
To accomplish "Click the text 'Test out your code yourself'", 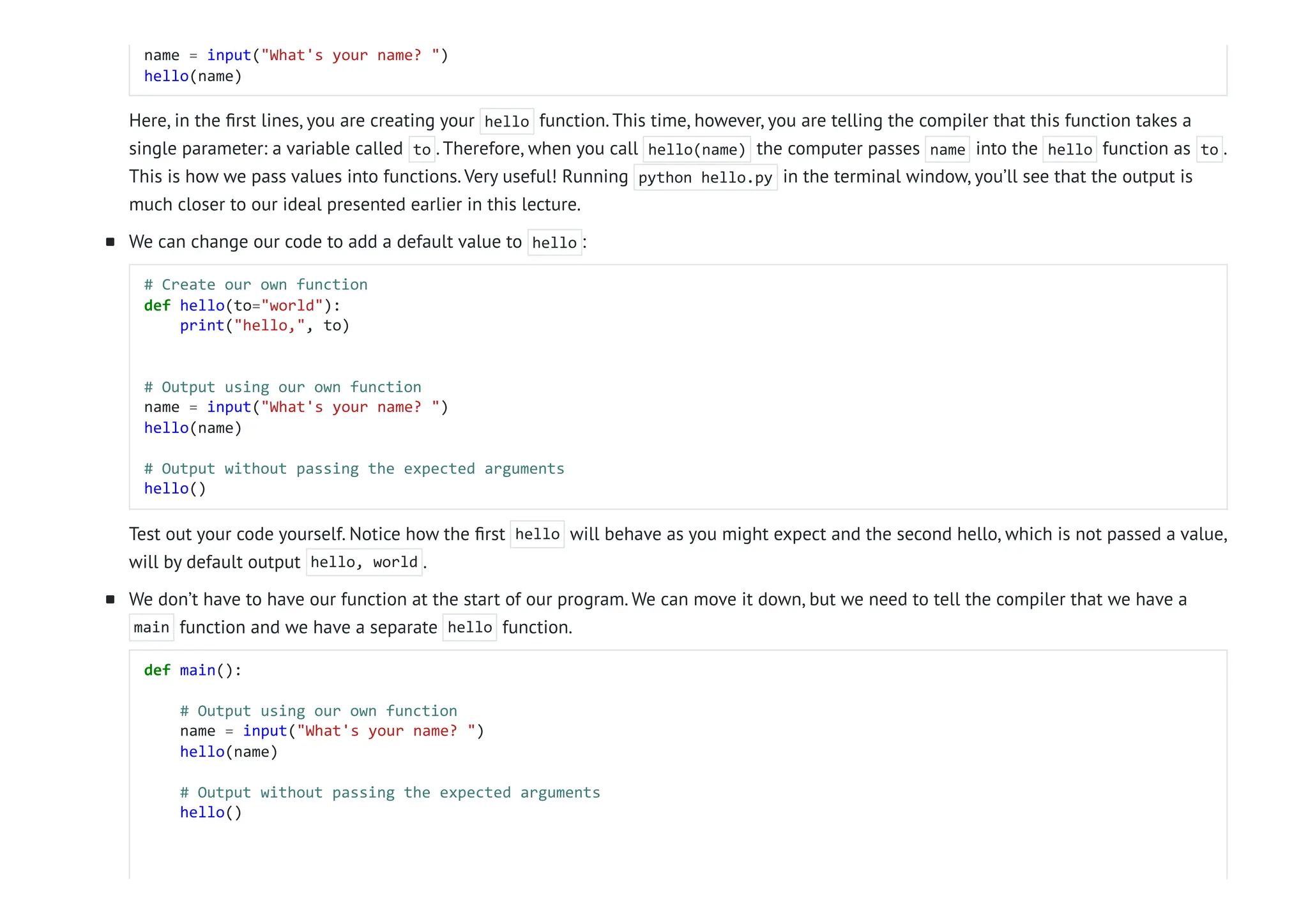I will tap(237, 534).
